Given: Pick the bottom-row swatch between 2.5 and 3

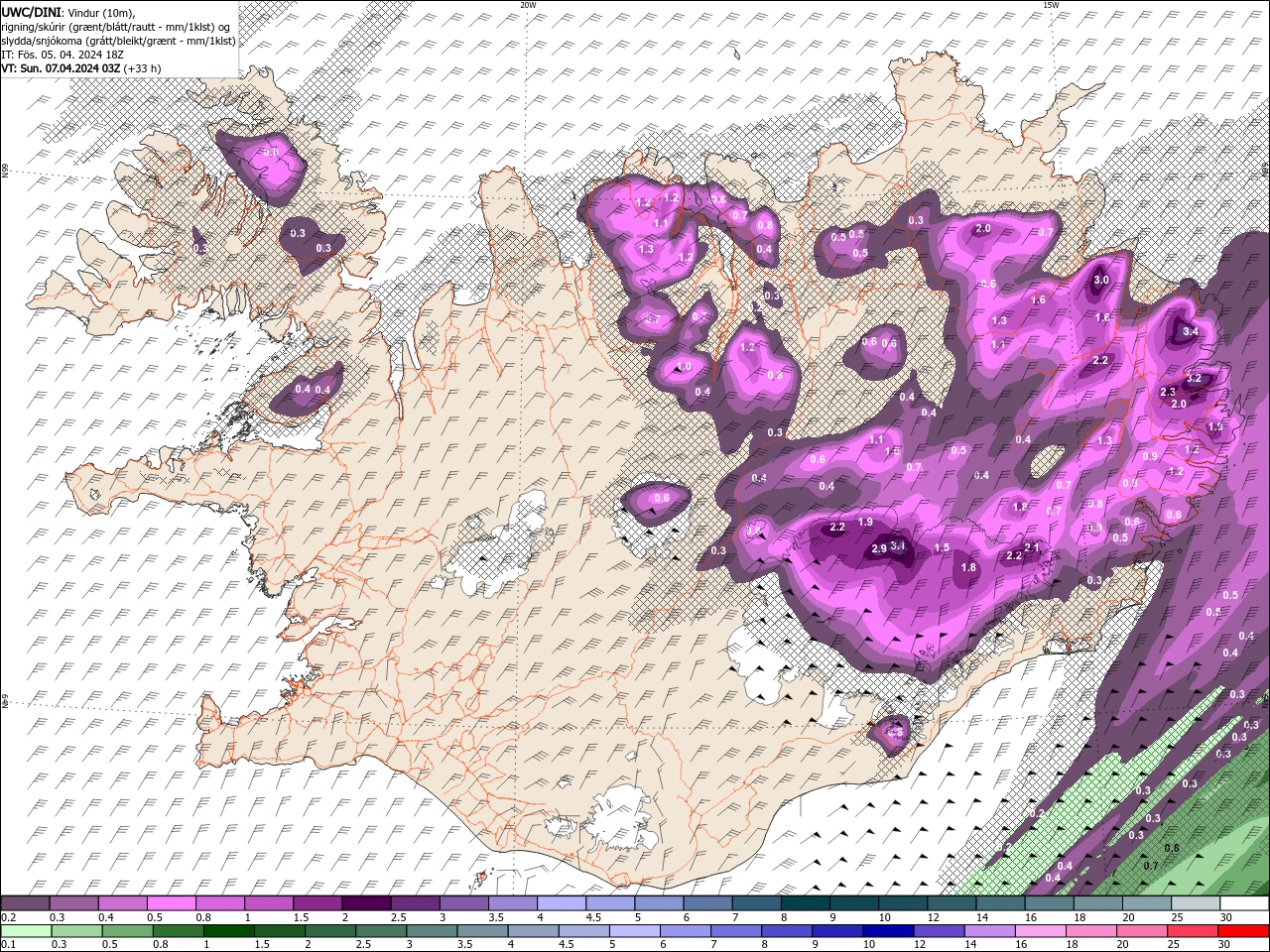Looking at the screenshot, I should coord(380,931).
